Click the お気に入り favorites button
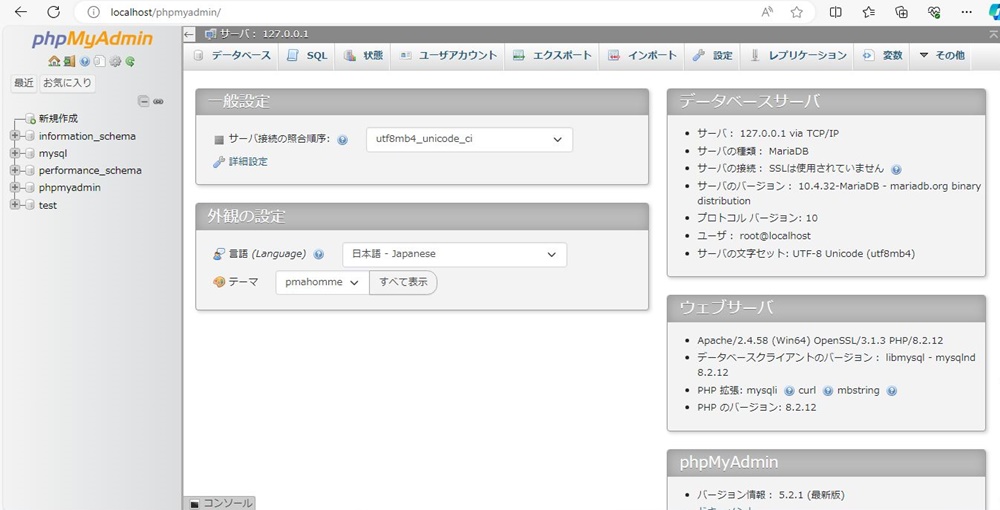This screenshot has width=1000, height=510. point(68,83)
